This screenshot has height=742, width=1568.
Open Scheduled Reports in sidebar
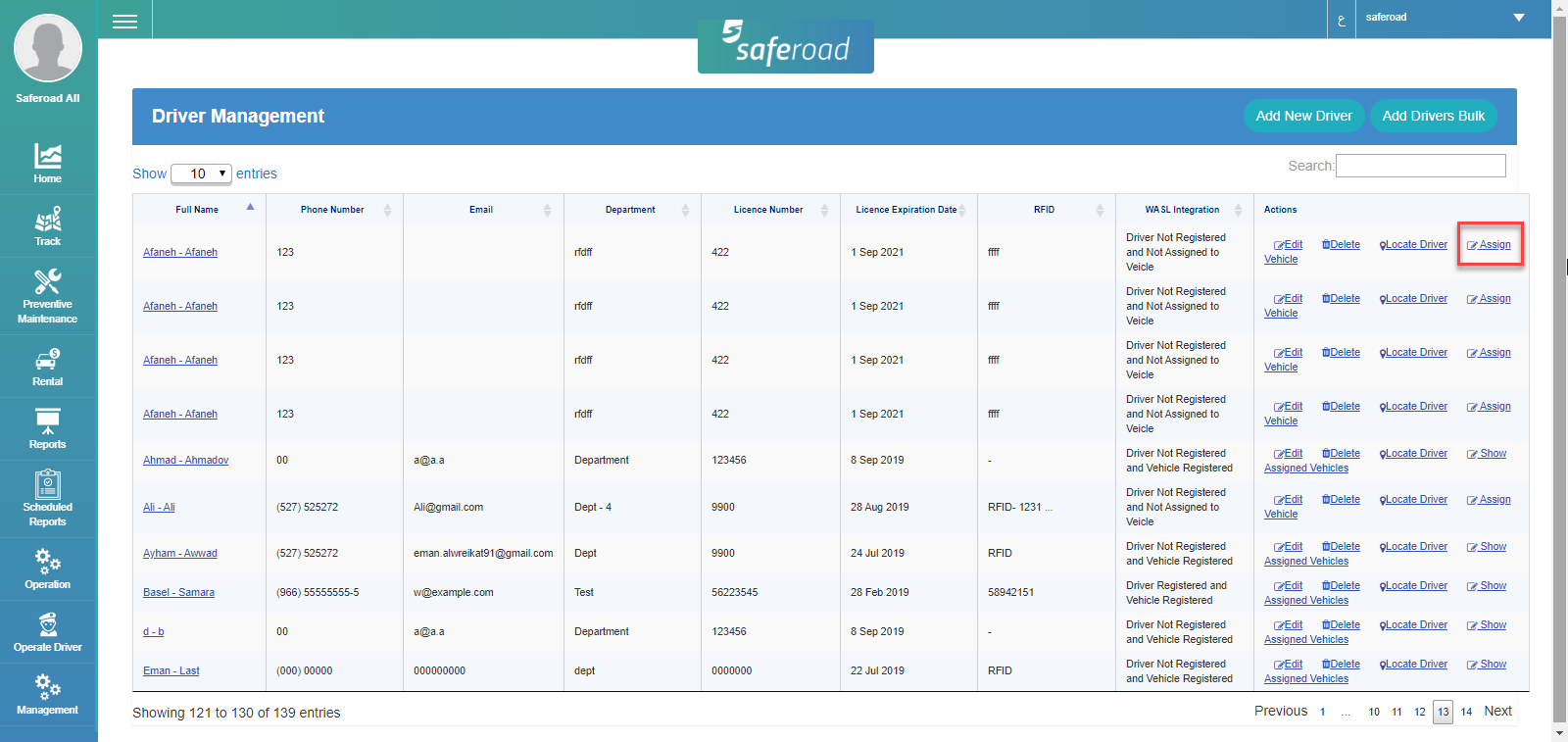[47, 498]
